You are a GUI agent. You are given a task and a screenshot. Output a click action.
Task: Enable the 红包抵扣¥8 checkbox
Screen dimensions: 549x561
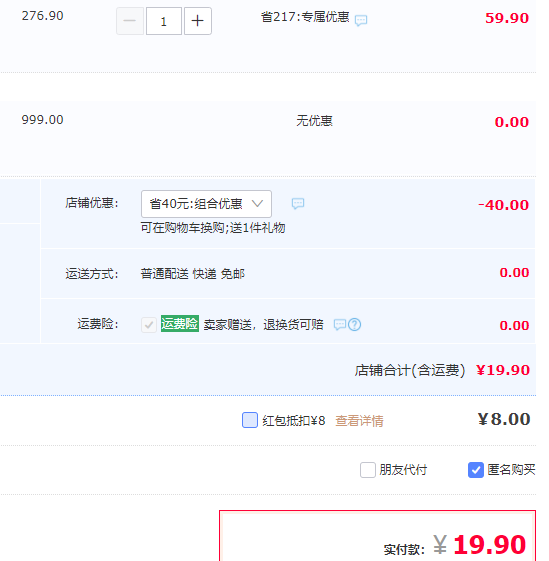click(250, 420)
